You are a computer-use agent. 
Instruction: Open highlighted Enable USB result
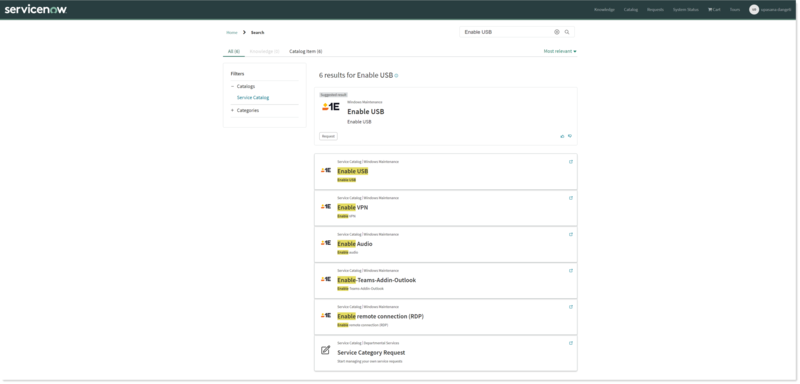tap(353, 171)
